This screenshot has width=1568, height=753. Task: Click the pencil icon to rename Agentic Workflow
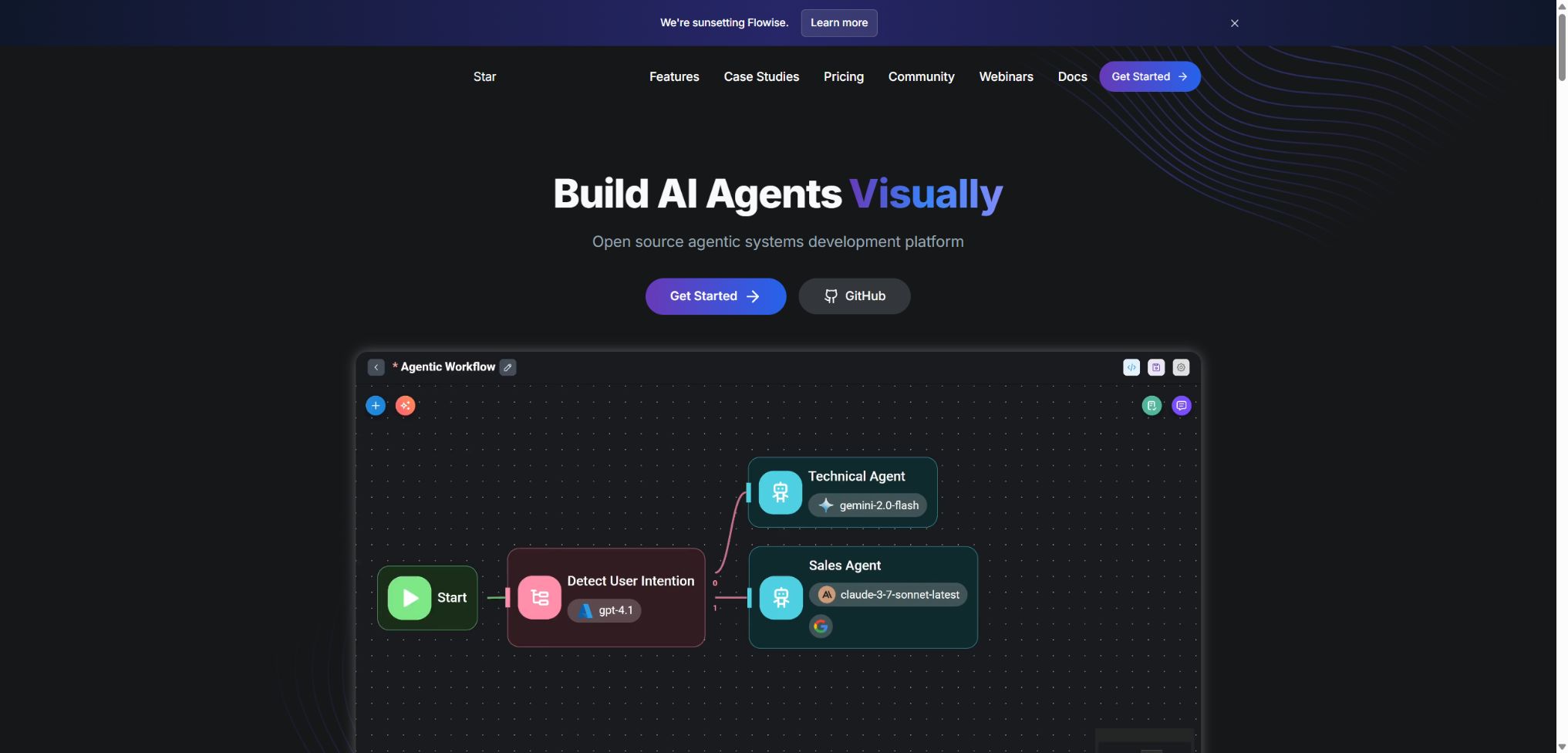(507, 367)
